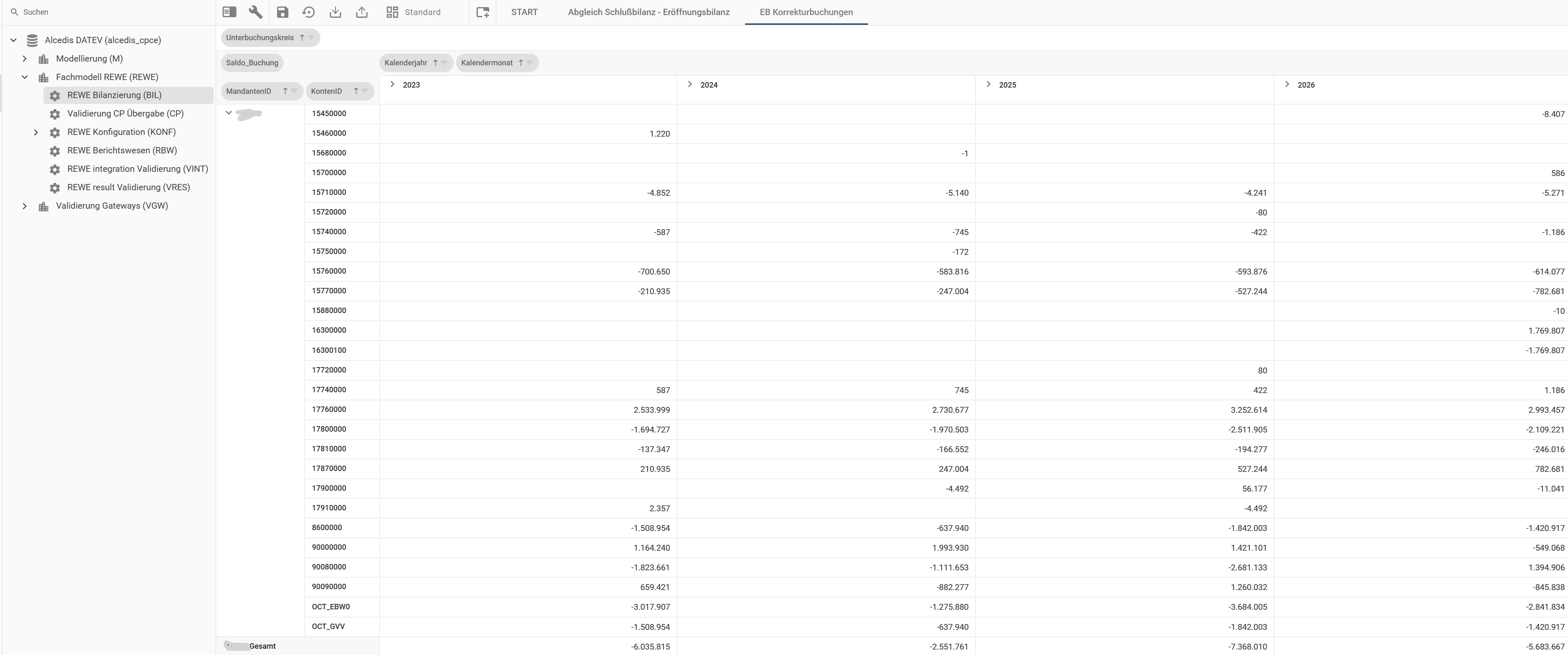Expand the 2024 year column
Screen dimensions: 1568x655
[690, 85]
